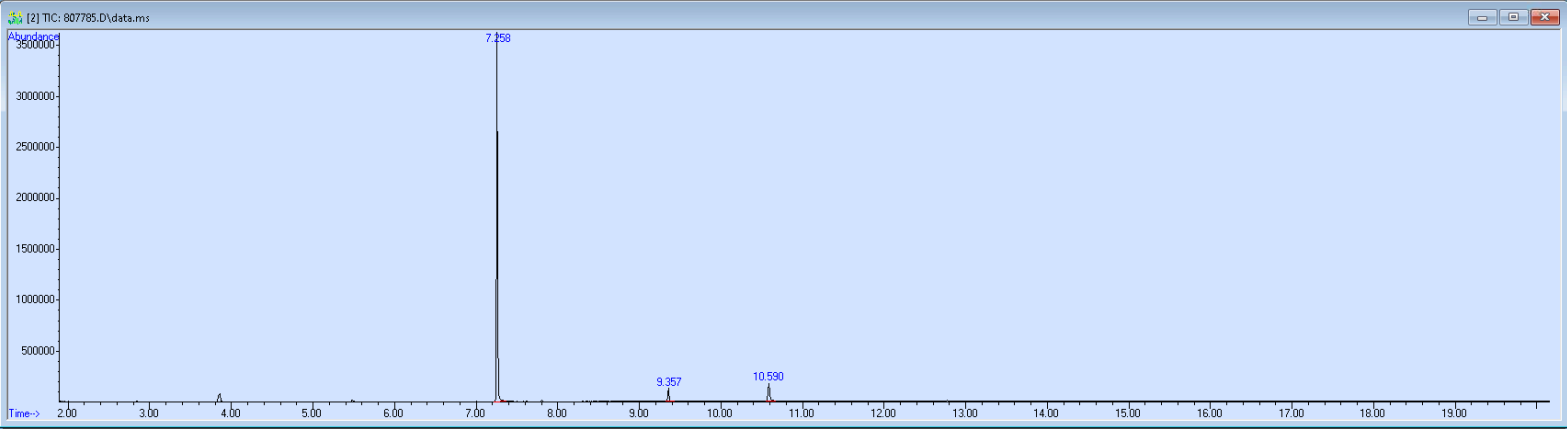Image resolution: width=1567 pixels, height=429 pixels.
Task: Click the 500000 abundance tick label
Action: tap(39, 351)
